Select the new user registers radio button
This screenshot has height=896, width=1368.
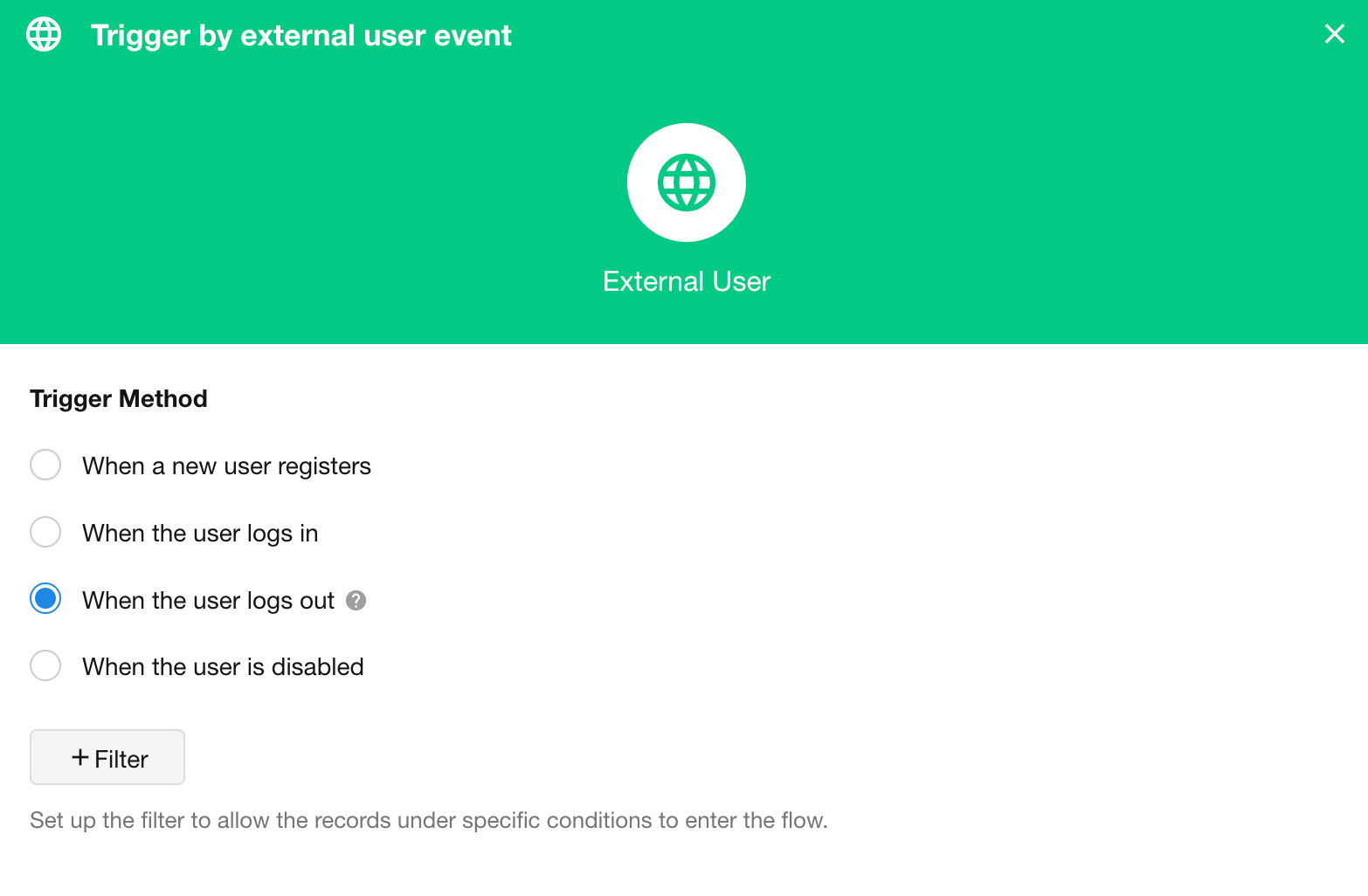(x=45, y=465)
